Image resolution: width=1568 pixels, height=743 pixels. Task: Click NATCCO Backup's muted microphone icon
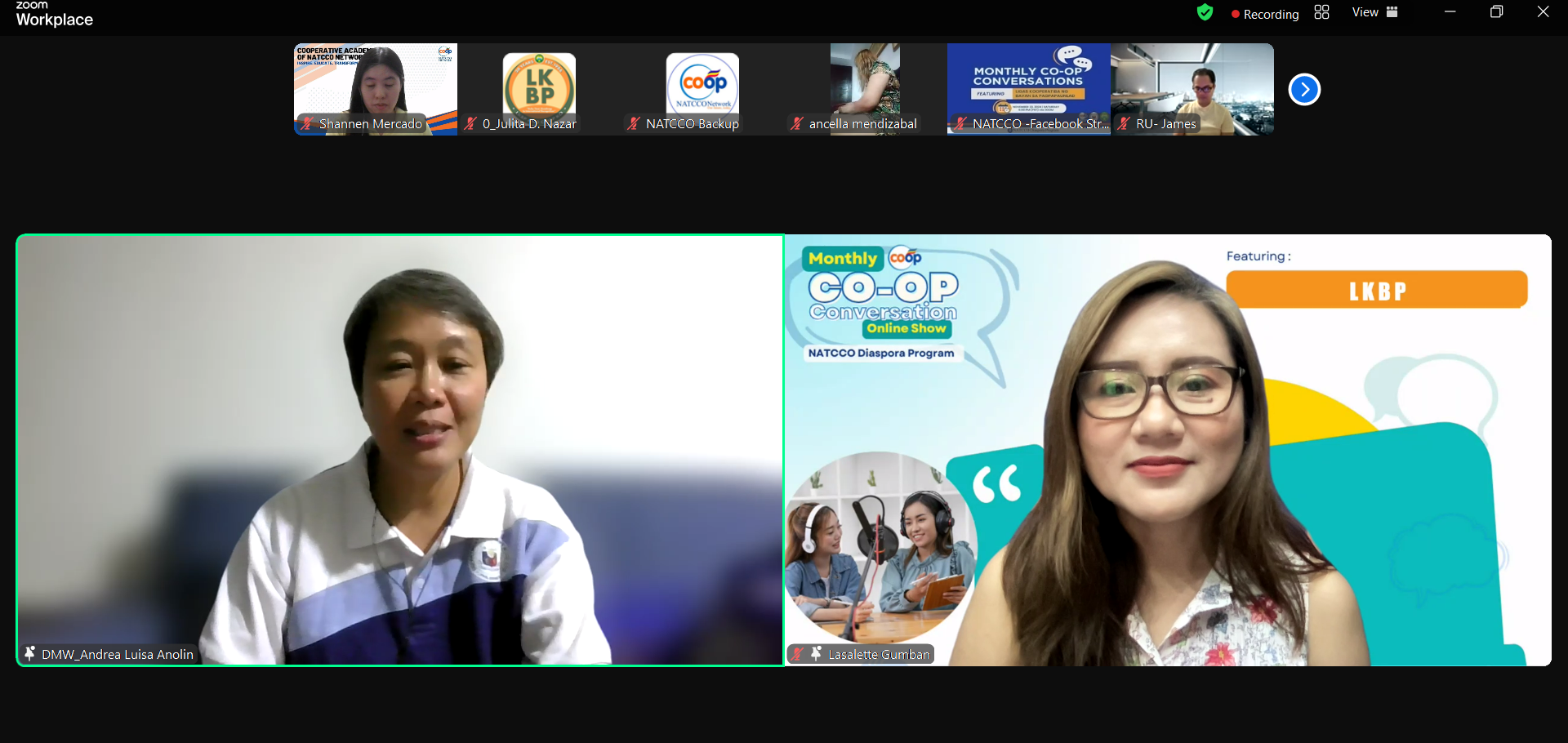(x=634, y=124)
